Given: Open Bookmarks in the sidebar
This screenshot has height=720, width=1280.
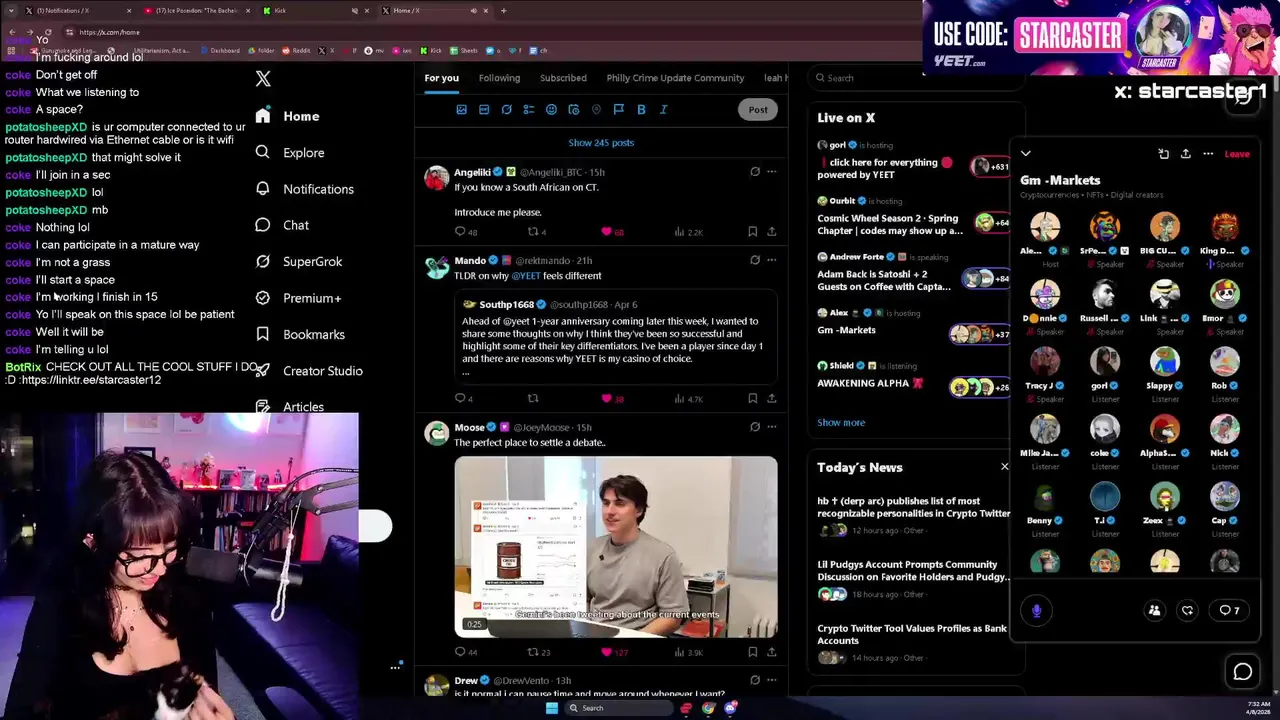Looking at the screenshot, I should (300, 334).
